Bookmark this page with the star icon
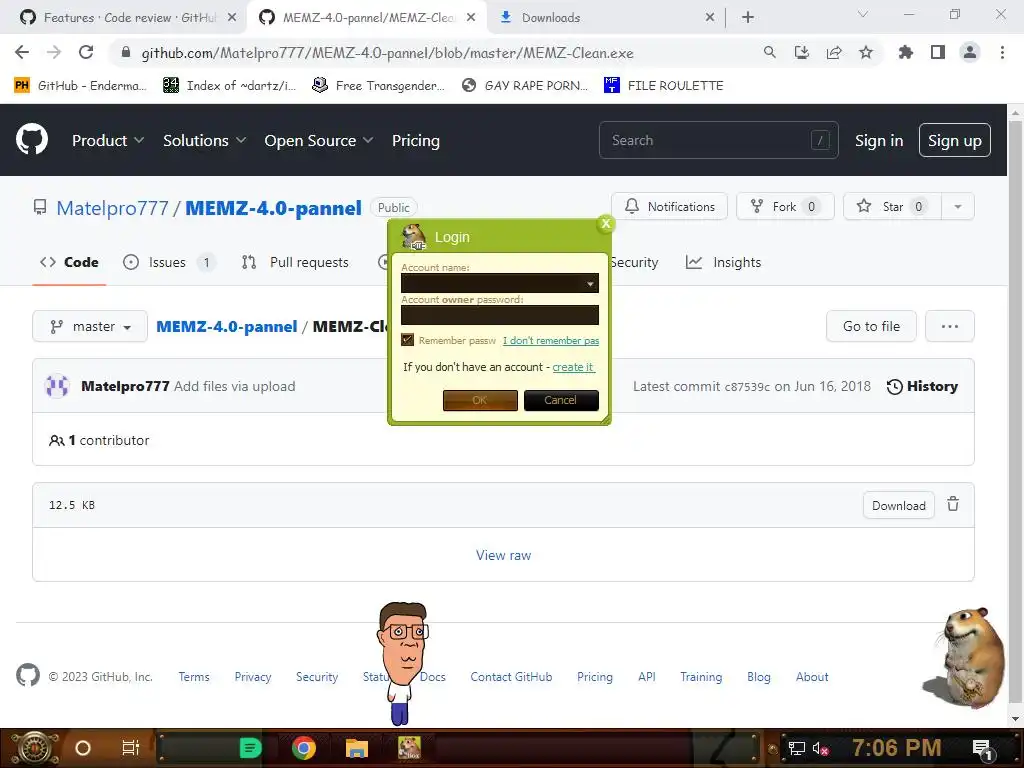The image size is (1024, 768). coord(866,52)
